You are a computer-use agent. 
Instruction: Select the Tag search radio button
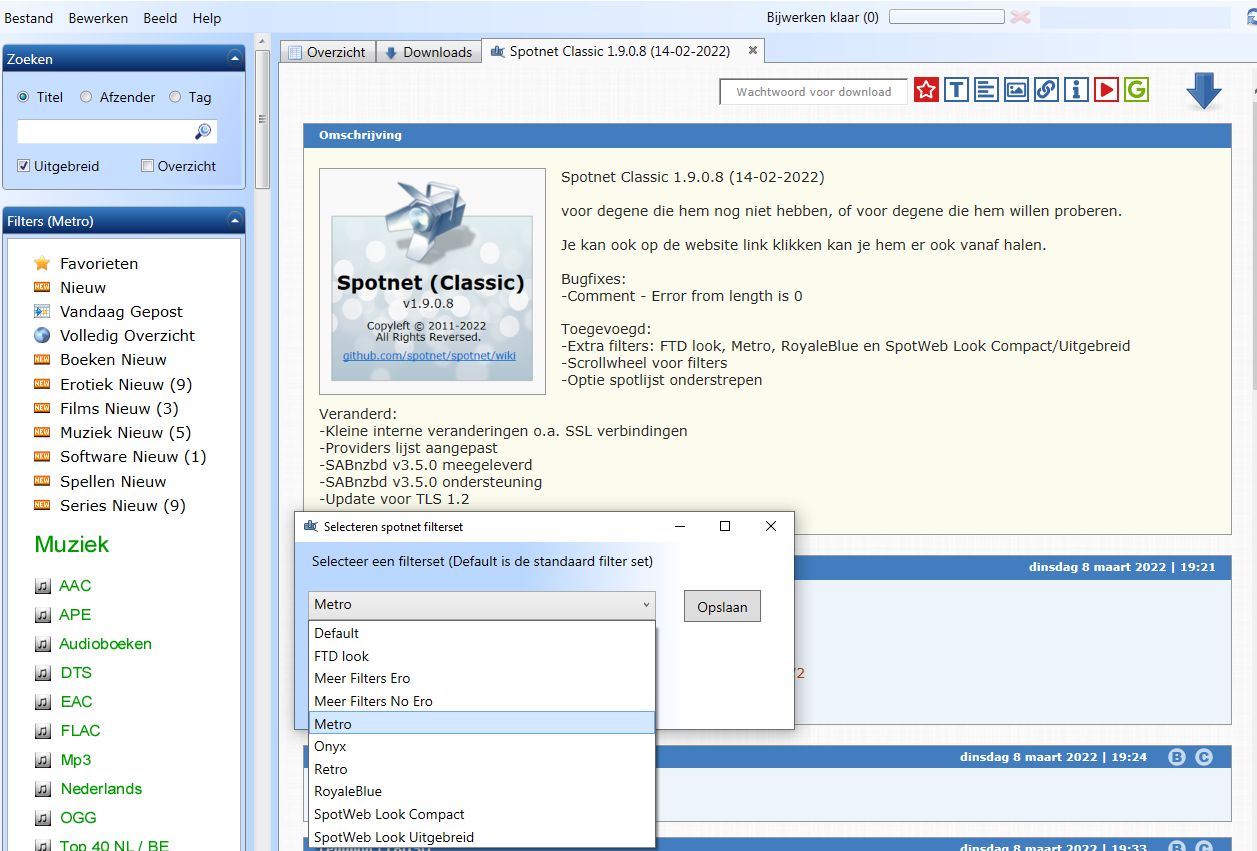coord(175,97)
